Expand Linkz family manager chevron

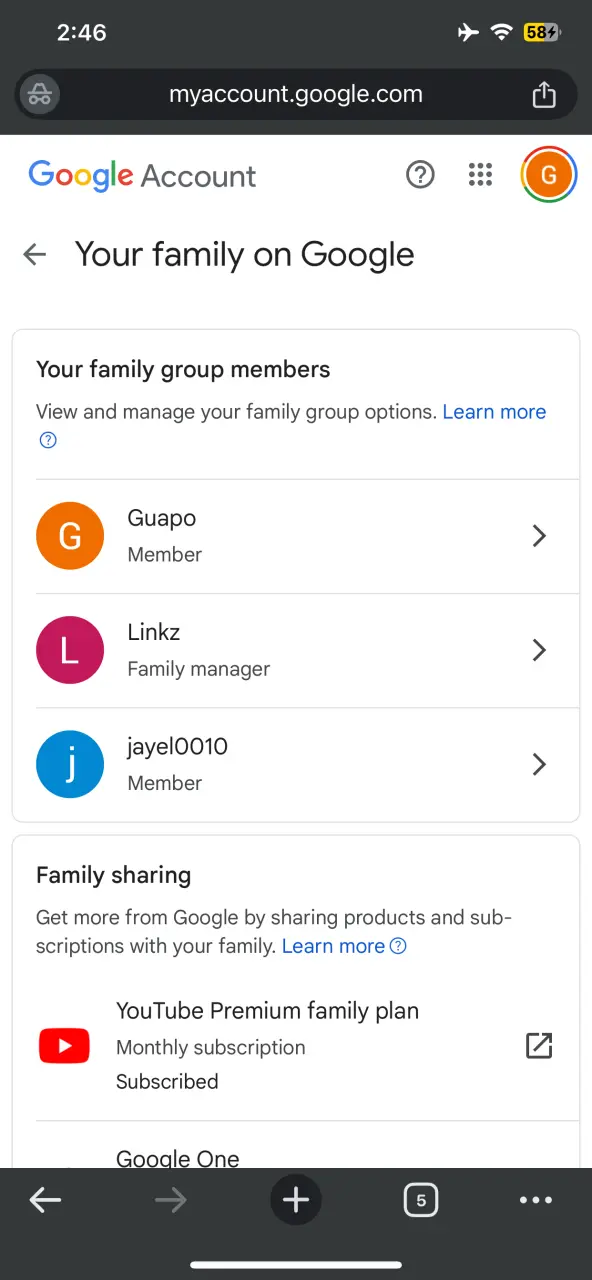[539, 650]
